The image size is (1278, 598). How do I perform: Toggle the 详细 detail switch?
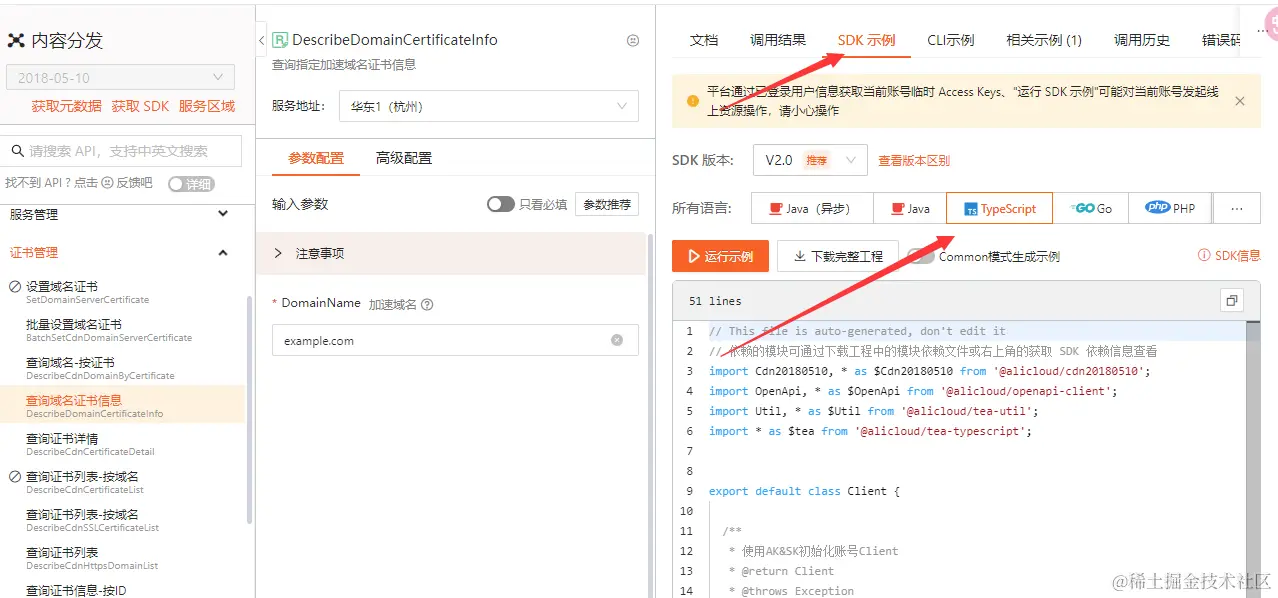[x=190, y=184]
